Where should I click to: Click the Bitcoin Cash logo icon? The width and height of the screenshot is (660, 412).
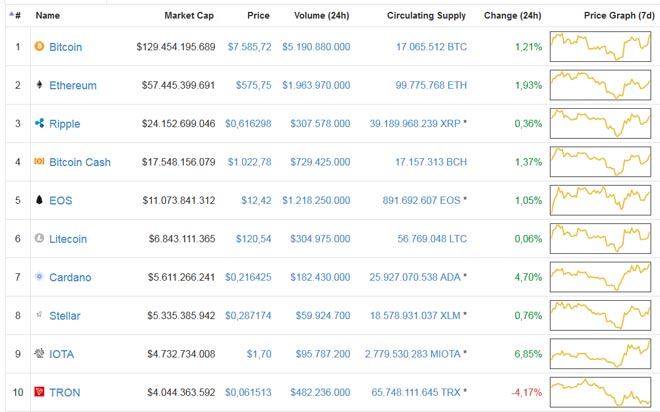[x=40, y=161]
